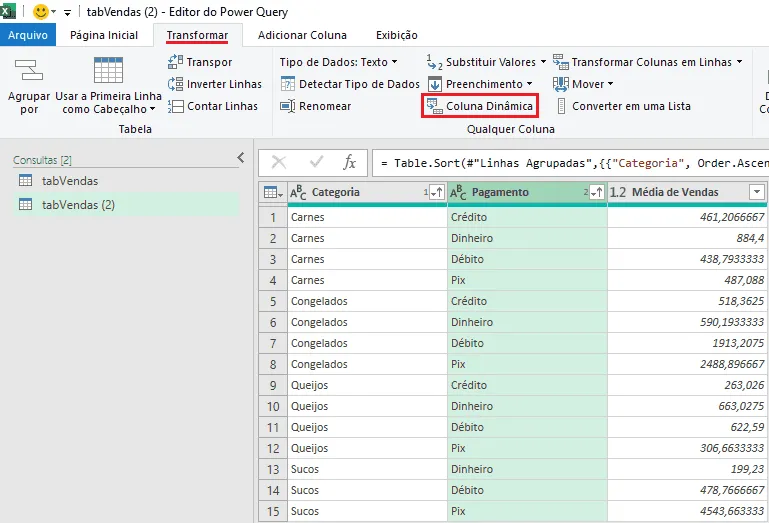This screenshot has width=769, height=523.
Task: Click Converter em uma Lista label
Action: 631,106
